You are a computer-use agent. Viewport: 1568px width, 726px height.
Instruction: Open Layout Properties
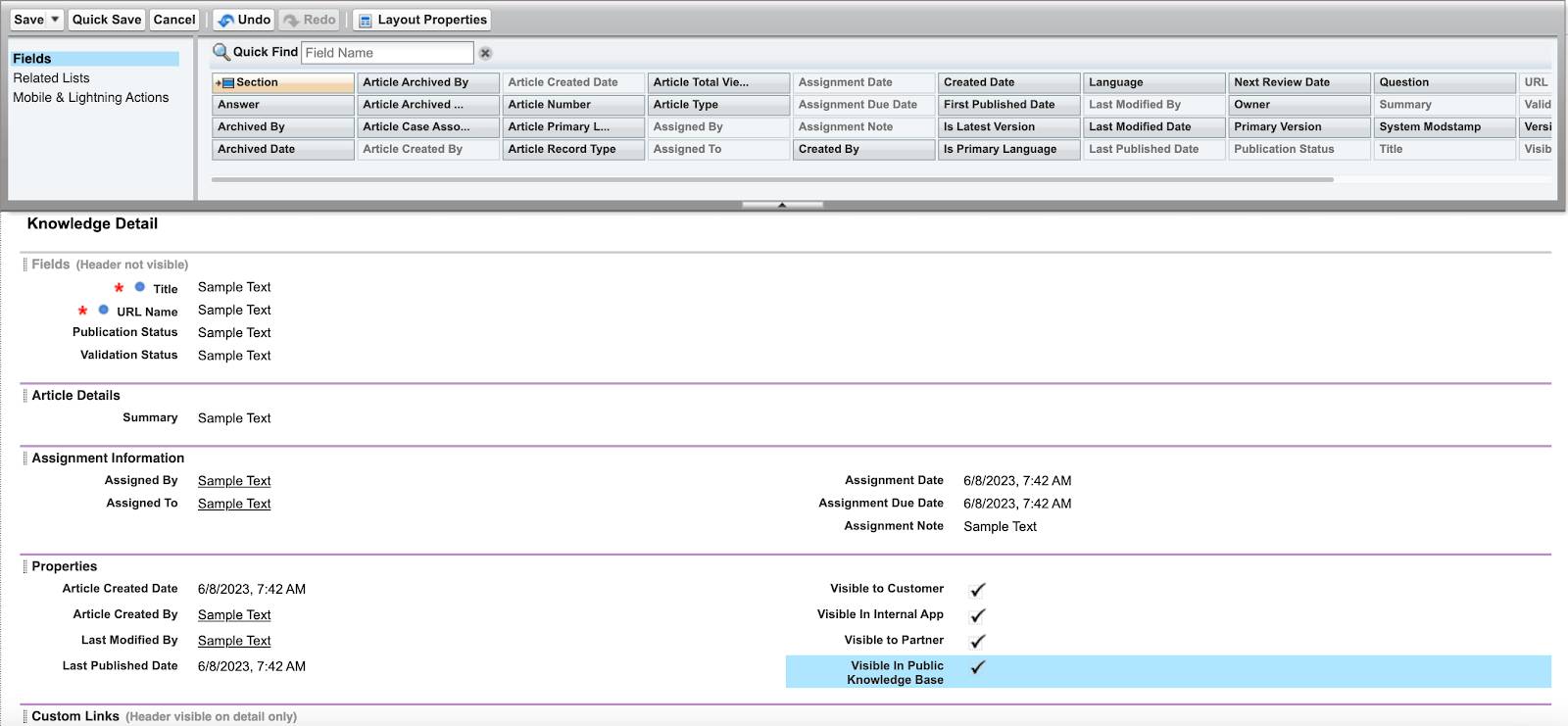(x=421, y=20)
